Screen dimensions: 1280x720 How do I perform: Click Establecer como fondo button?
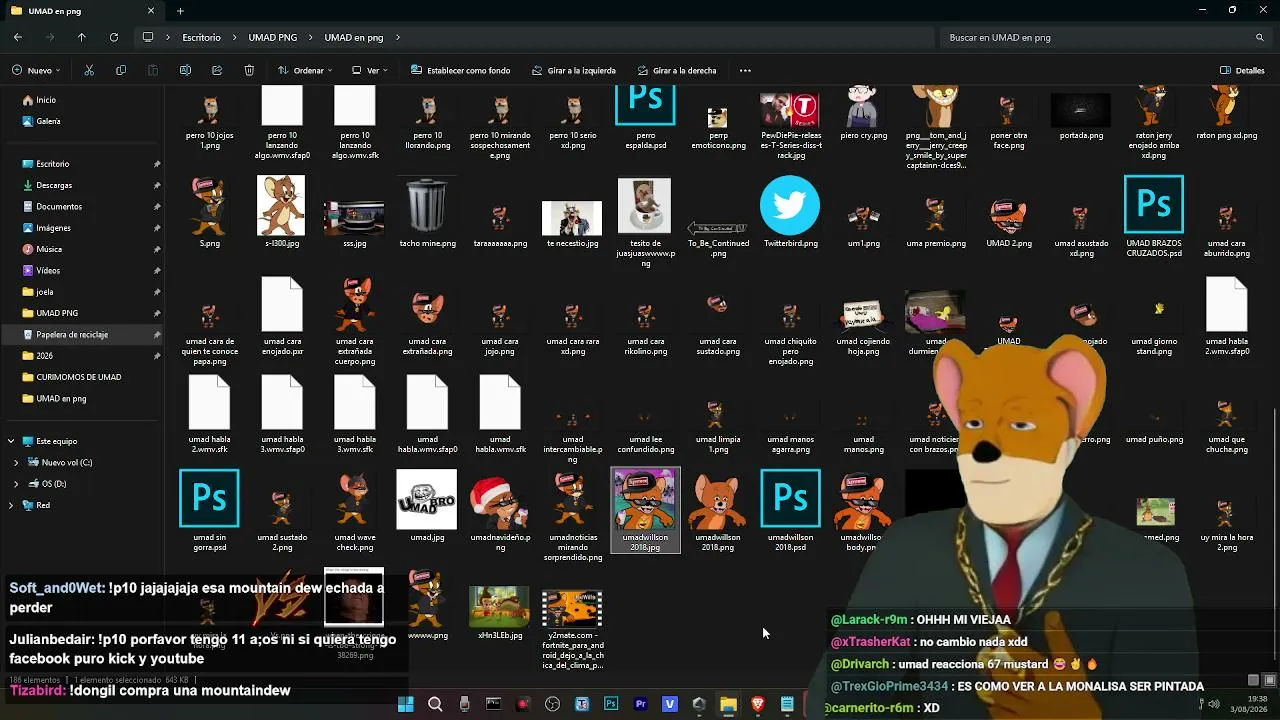[x=461, y=71]
